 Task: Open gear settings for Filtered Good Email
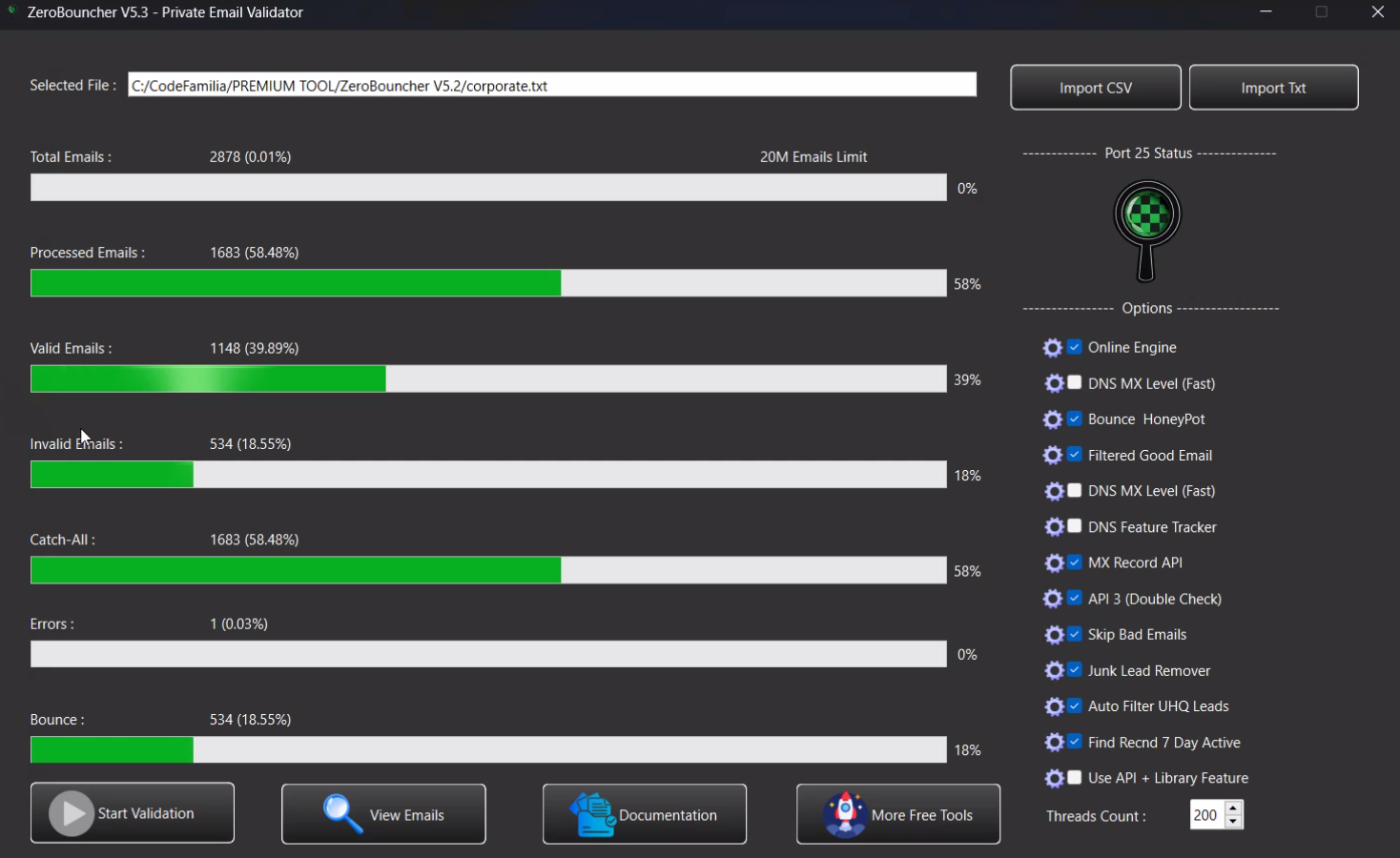(x=1053, y=456)
